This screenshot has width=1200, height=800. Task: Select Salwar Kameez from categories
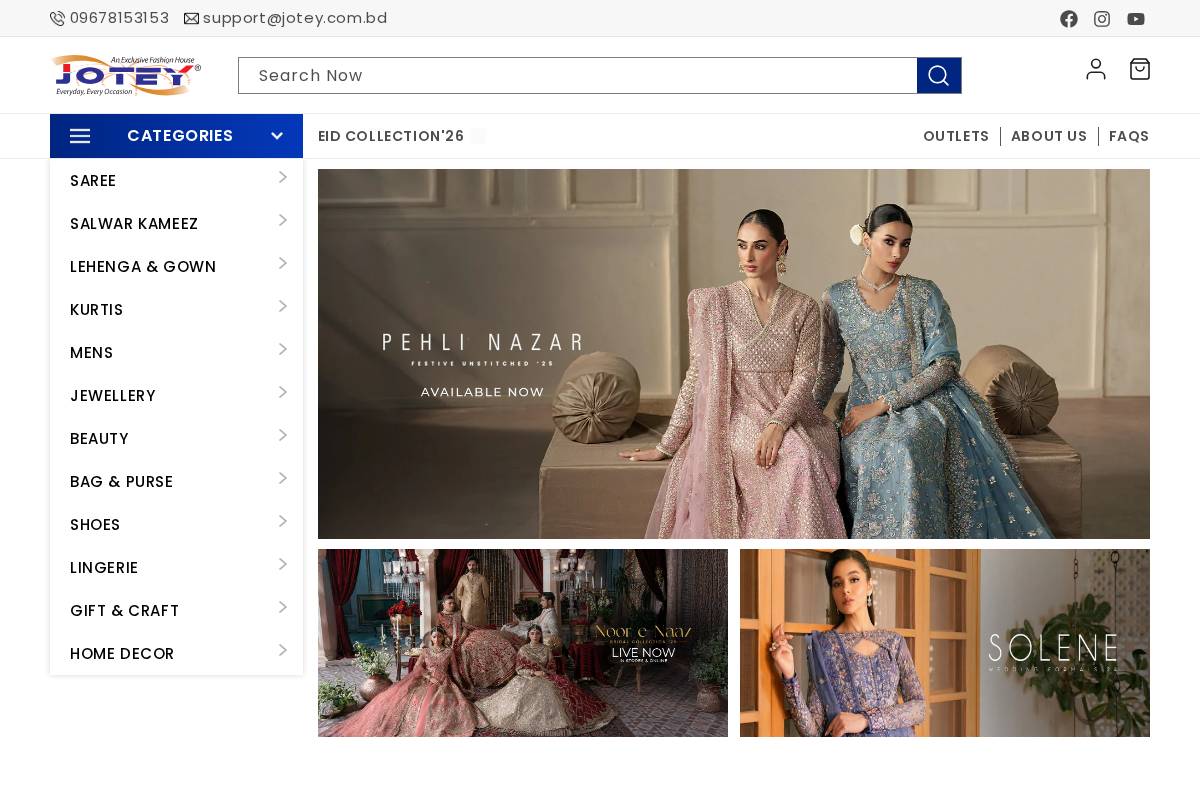[134, 224]
